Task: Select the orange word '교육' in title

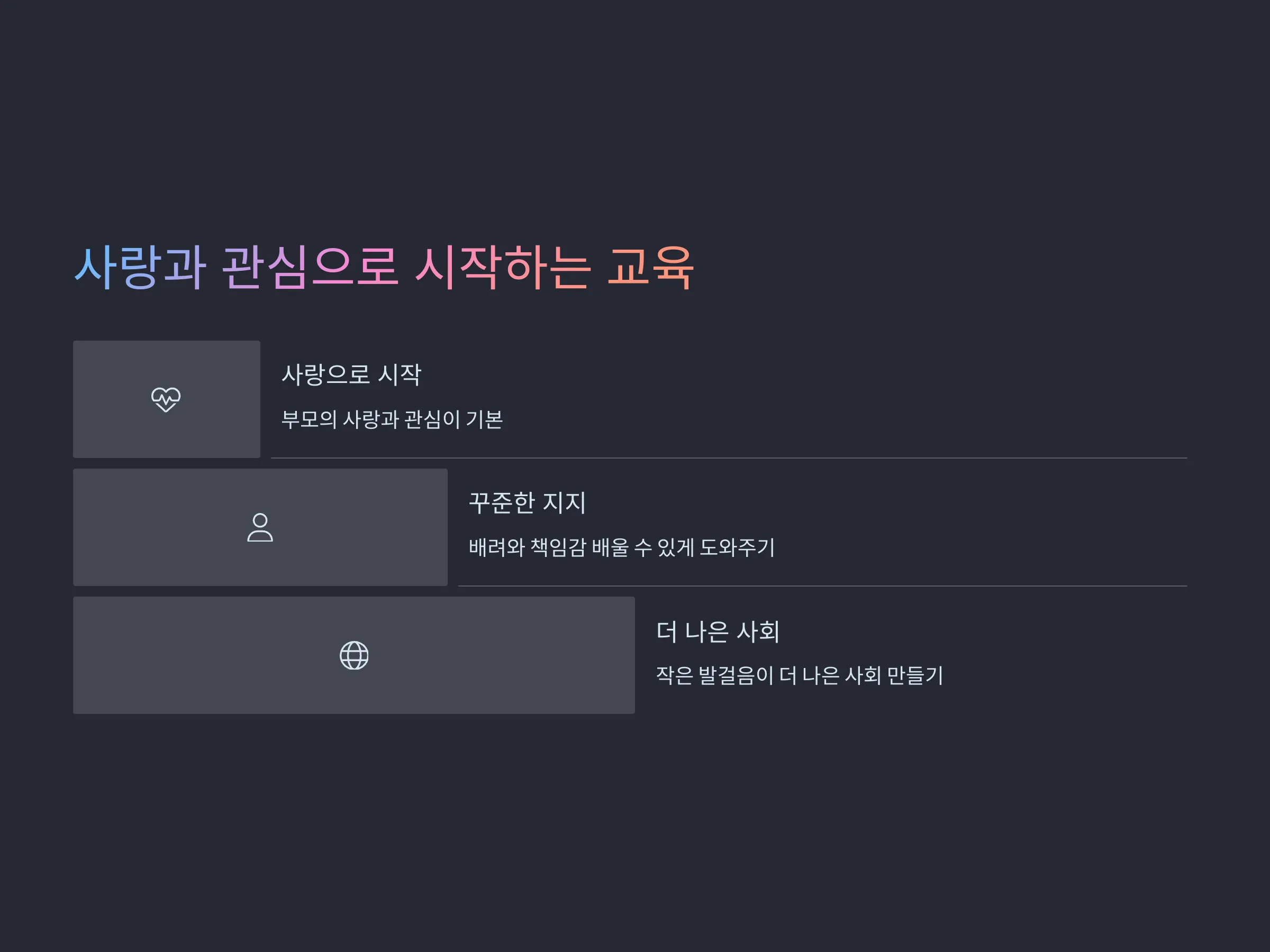Action: 650,268
